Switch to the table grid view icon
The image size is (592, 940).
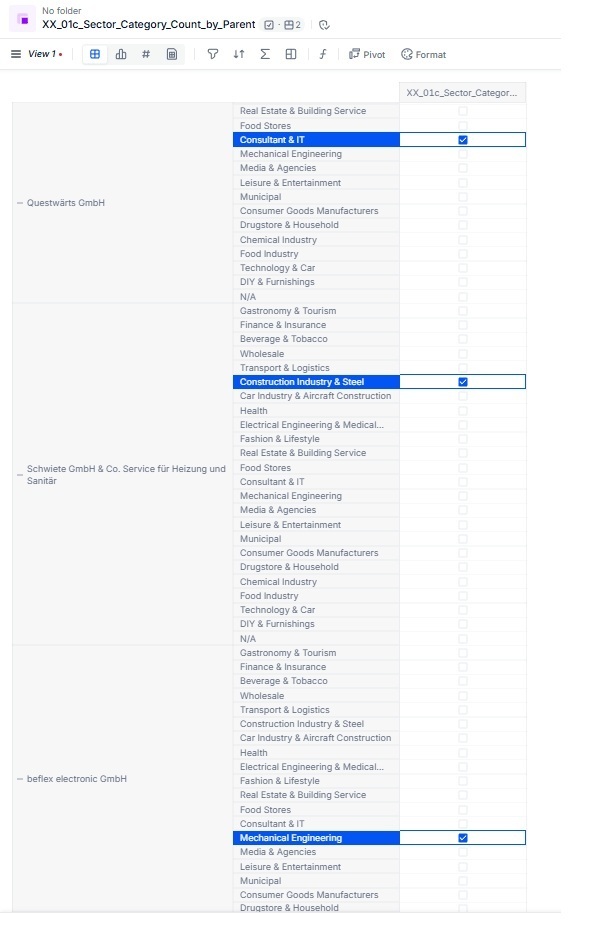[x=95, y=55]
